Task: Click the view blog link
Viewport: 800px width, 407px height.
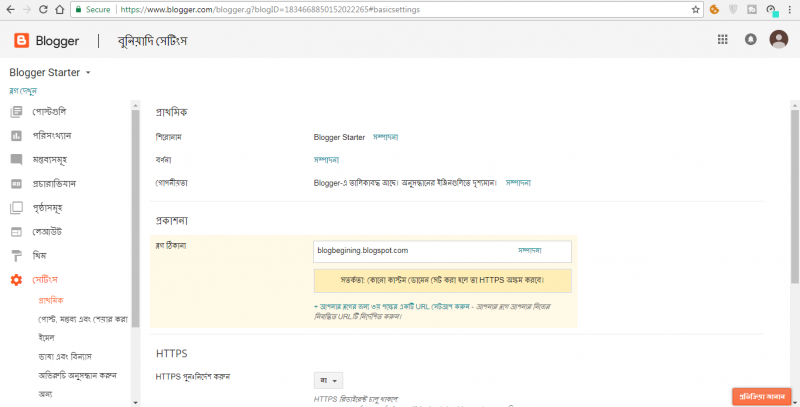Action: (x=23, y=91)
